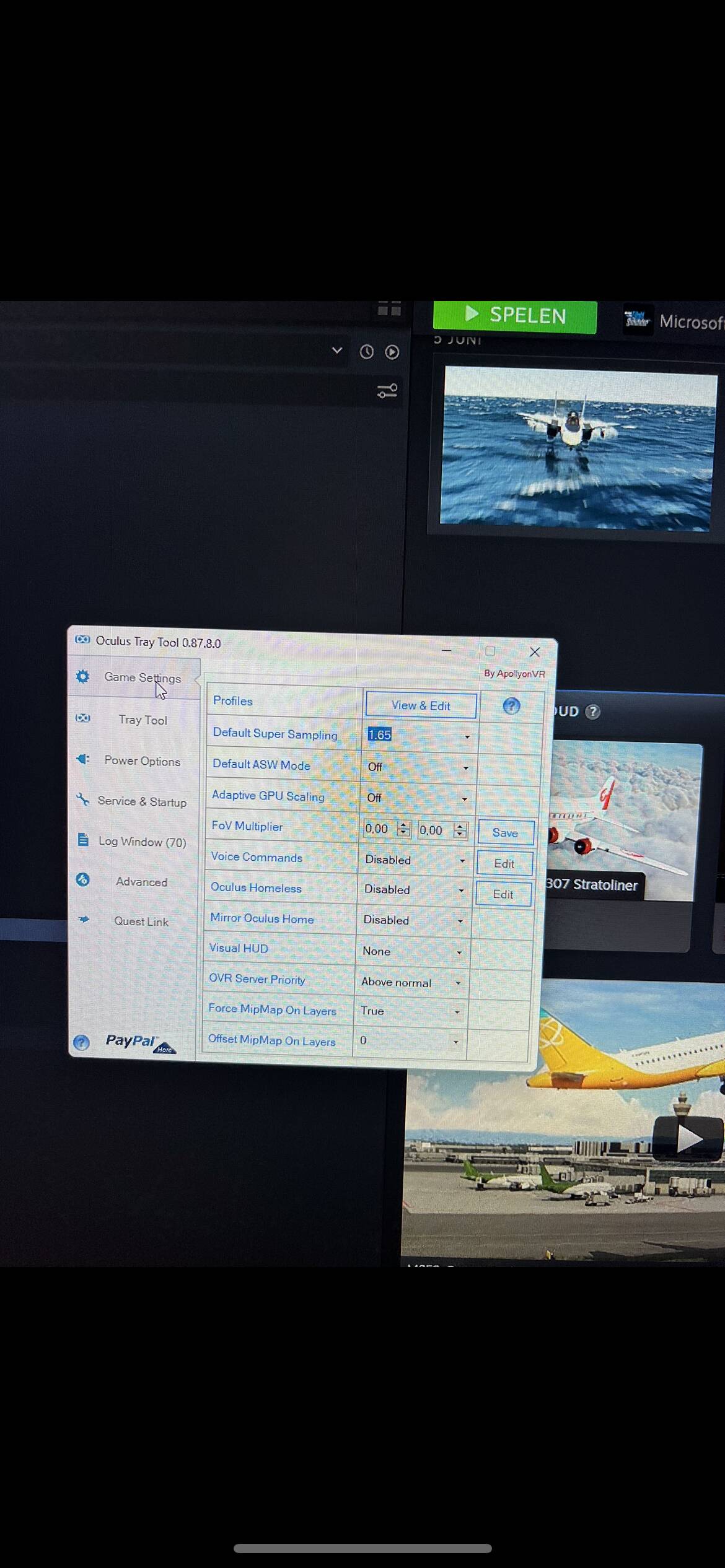Click the Save button for FoV Multiplier
Viewport: 725px width, 1568px height.
tap(505, 833)
